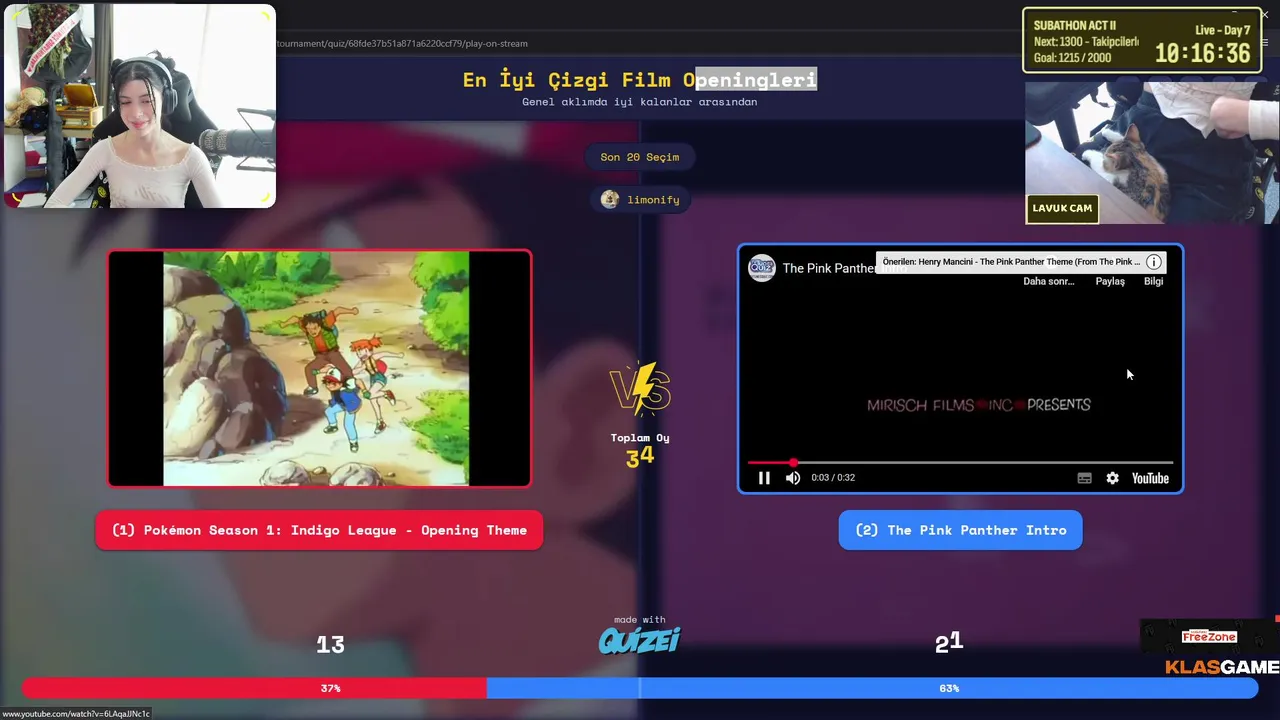Click the browser address bar URL
1280x720 pixels.
pos(402,43)
